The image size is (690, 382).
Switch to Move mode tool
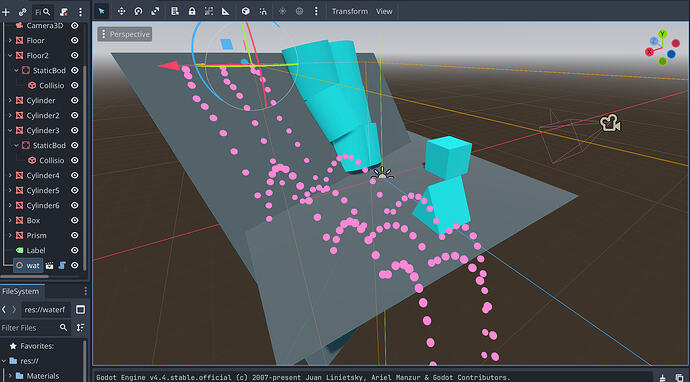pos(121,11)
